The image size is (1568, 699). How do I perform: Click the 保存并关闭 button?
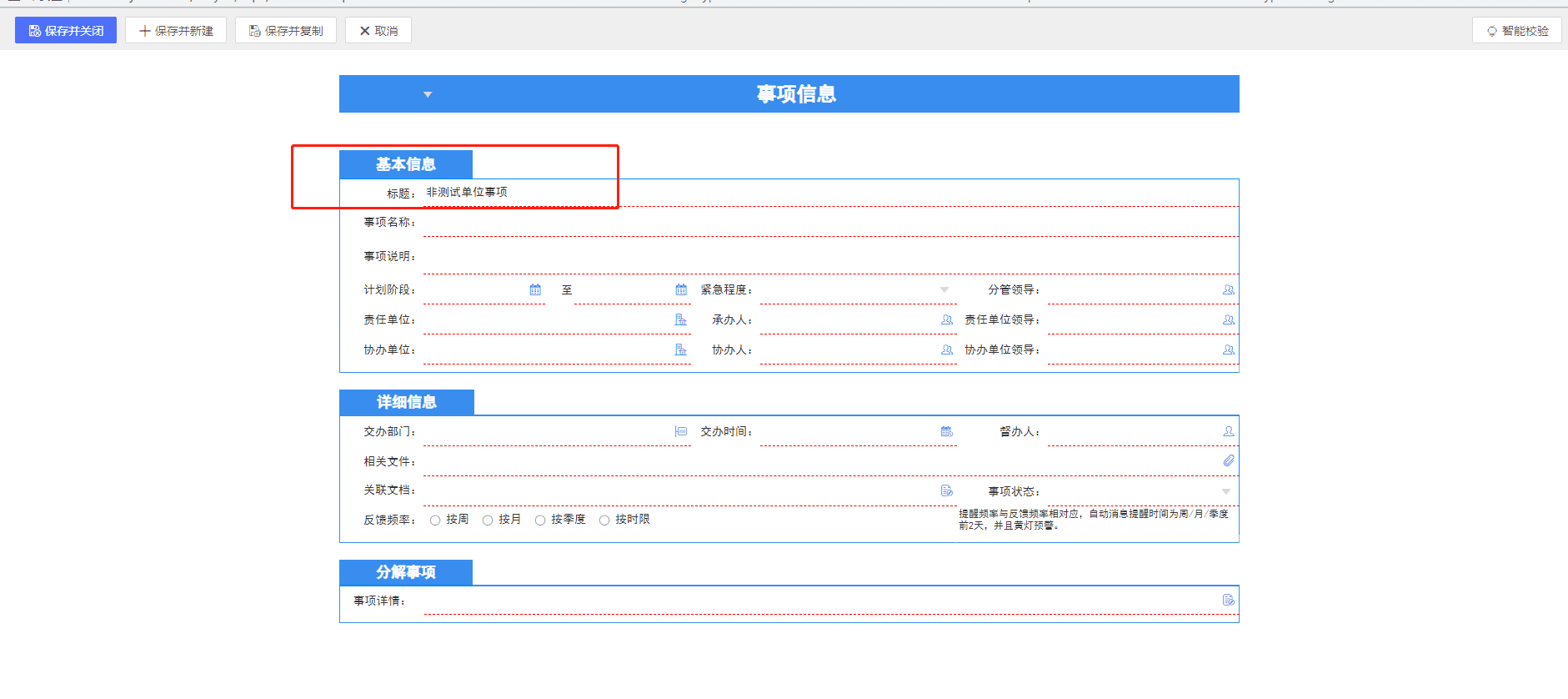click(x=66, y=31)
